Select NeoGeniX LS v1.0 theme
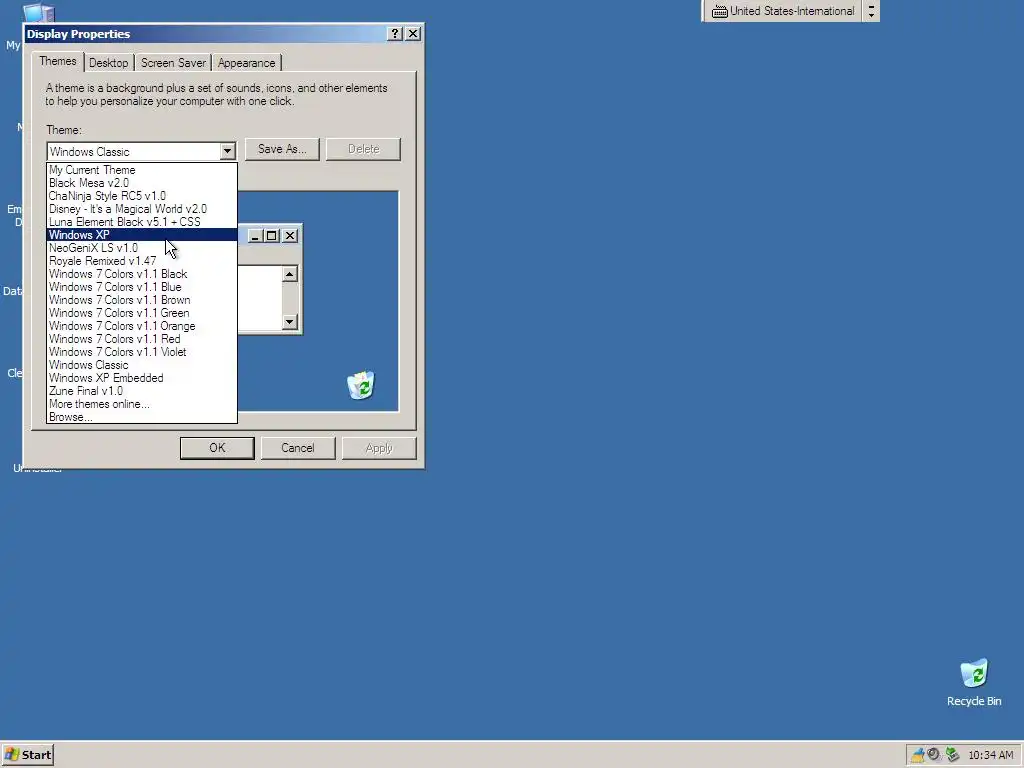Screen dimensions: 1024x768 coord(142,248)
